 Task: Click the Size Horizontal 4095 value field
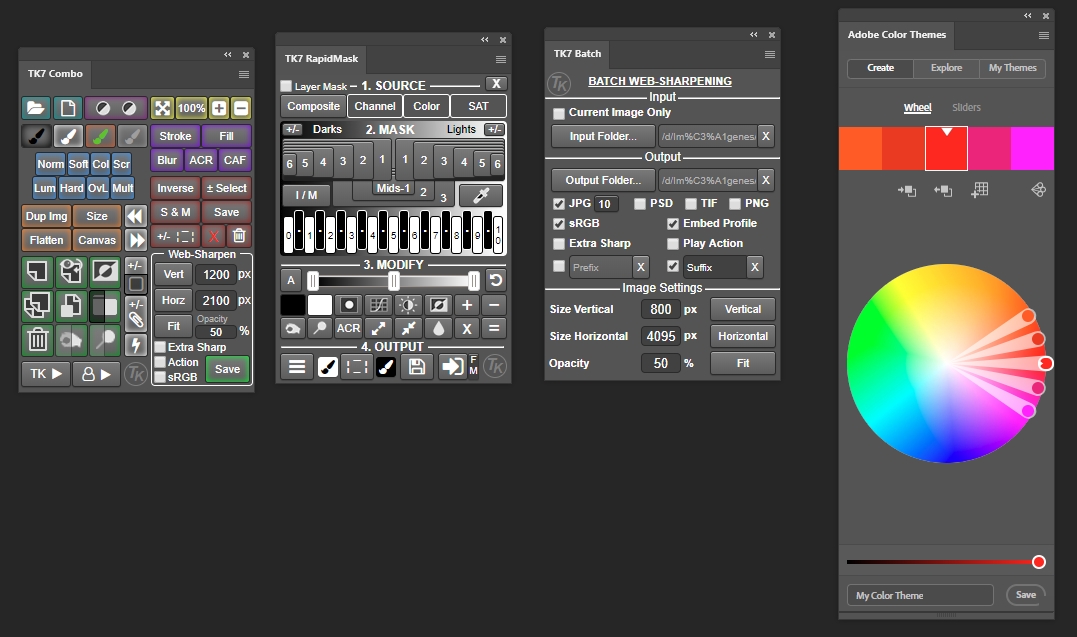coord(661,336)
